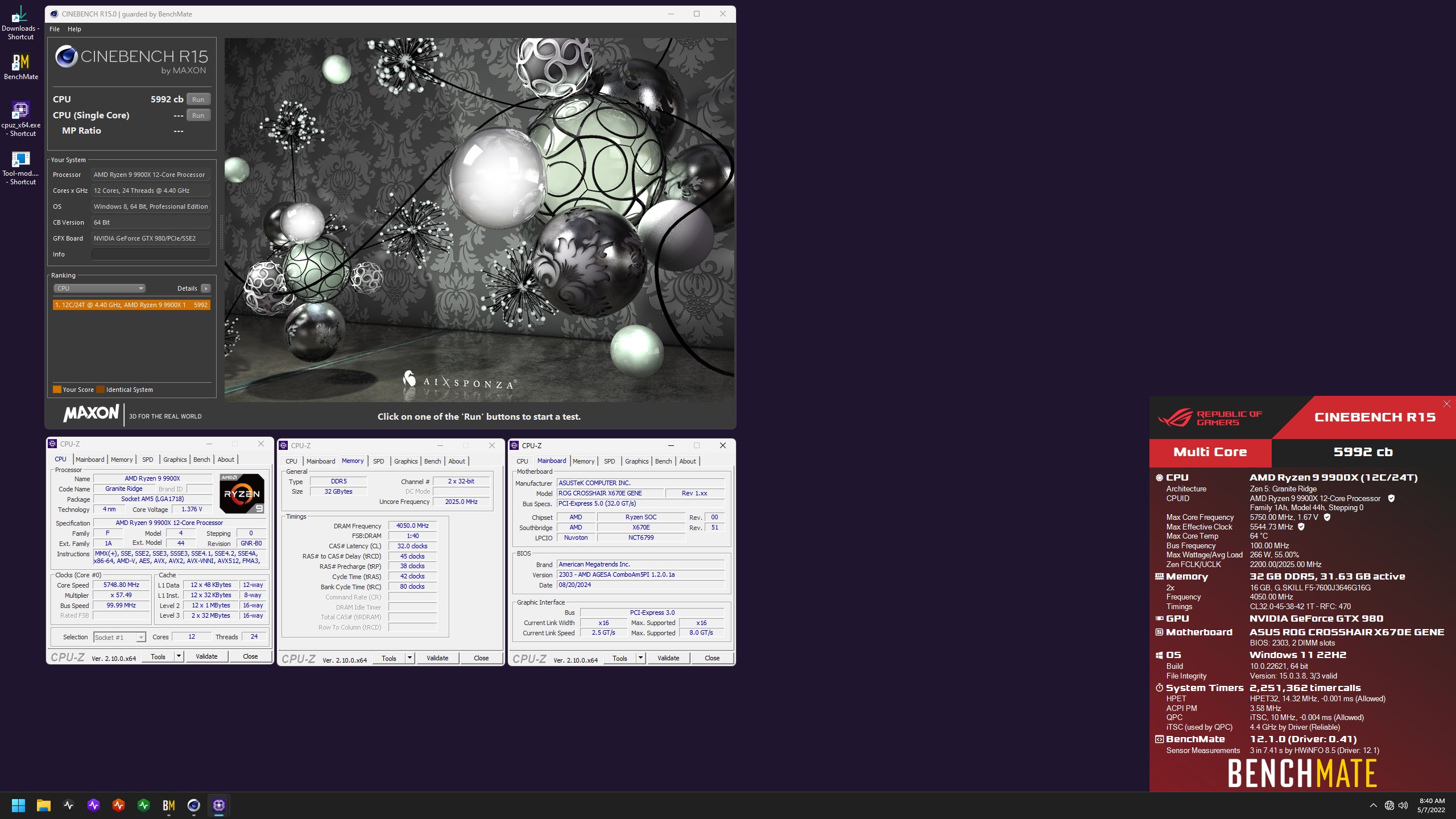Click the MAXON logo at Cinebench bottom
This screenshot has width=1456, height=819.
point(91,413)
